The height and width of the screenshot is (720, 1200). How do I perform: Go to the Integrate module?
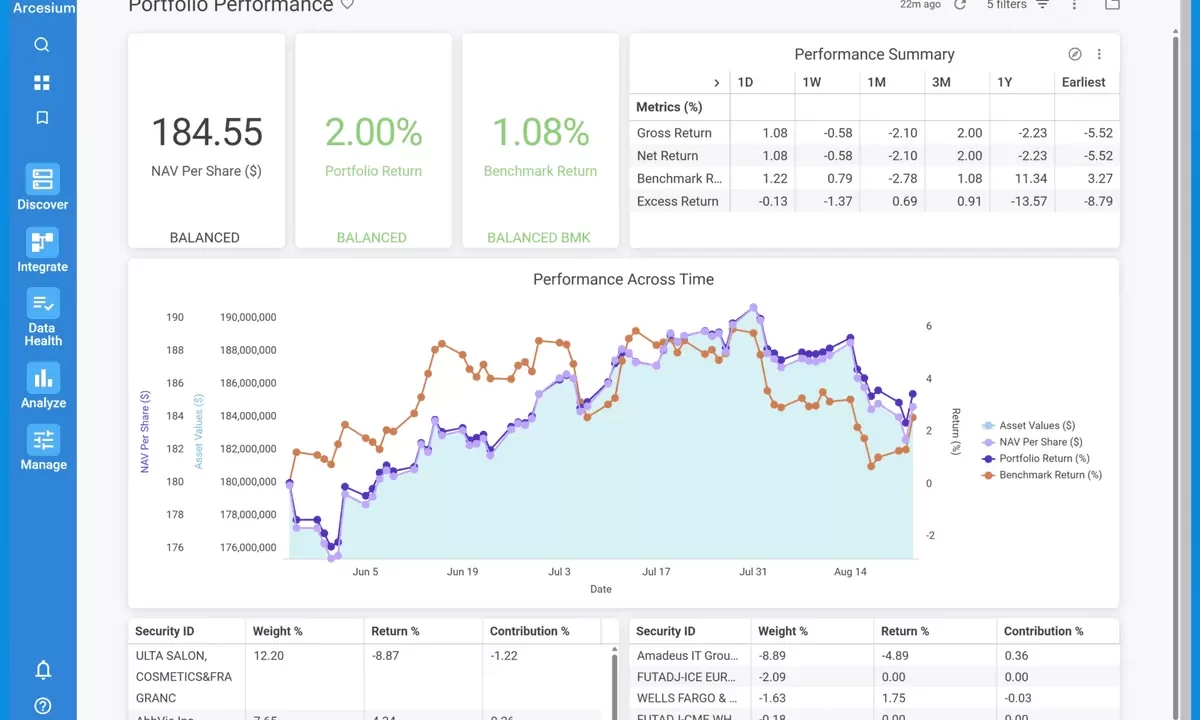(43, 250)
